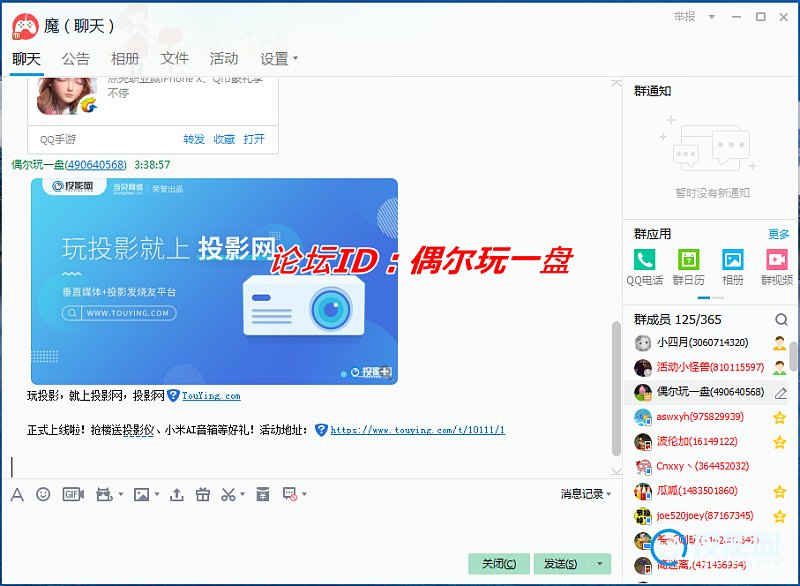Viewport: 800px width, 586px height.
Task: Go to the 文件 tab
Action: tap(174, 59)
